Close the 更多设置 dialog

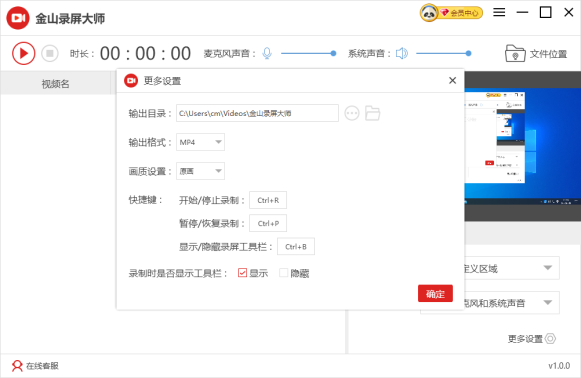[452, 80]
